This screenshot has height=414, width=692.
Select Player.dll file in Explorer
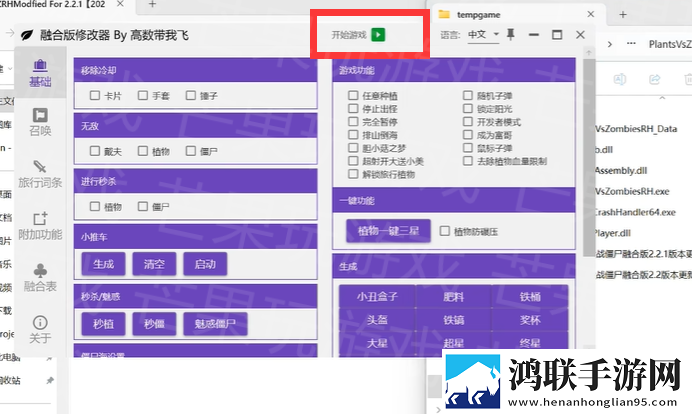click(613, 233)
